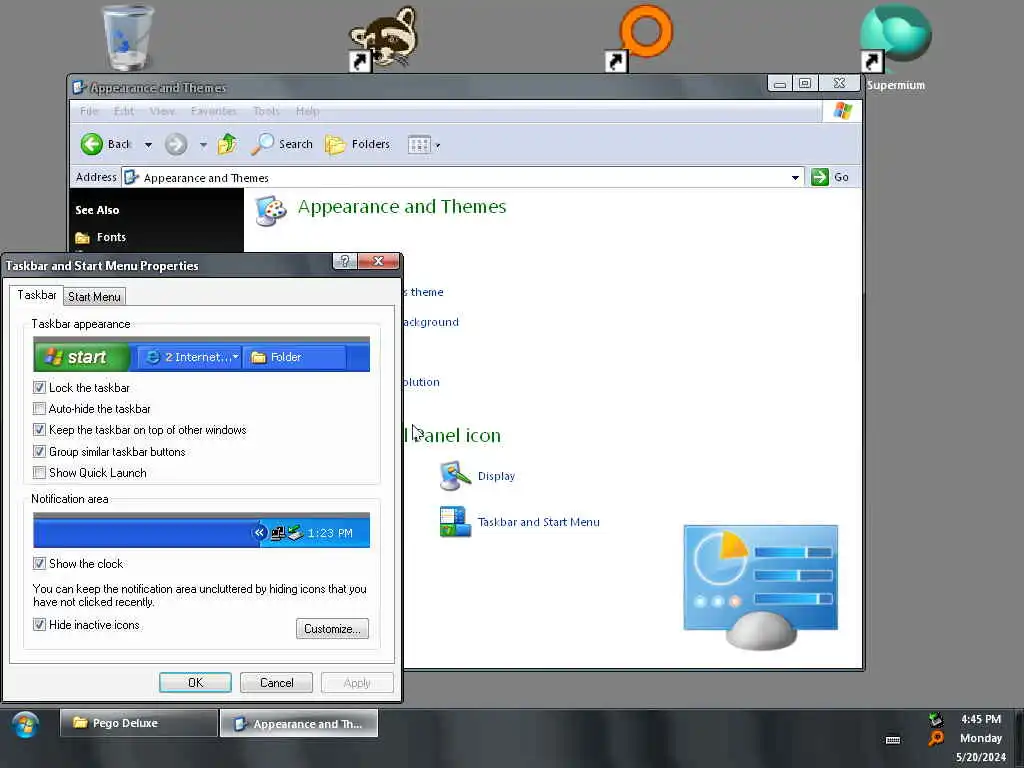
Task: Click the green Back arrow icon
Action: 92,144
